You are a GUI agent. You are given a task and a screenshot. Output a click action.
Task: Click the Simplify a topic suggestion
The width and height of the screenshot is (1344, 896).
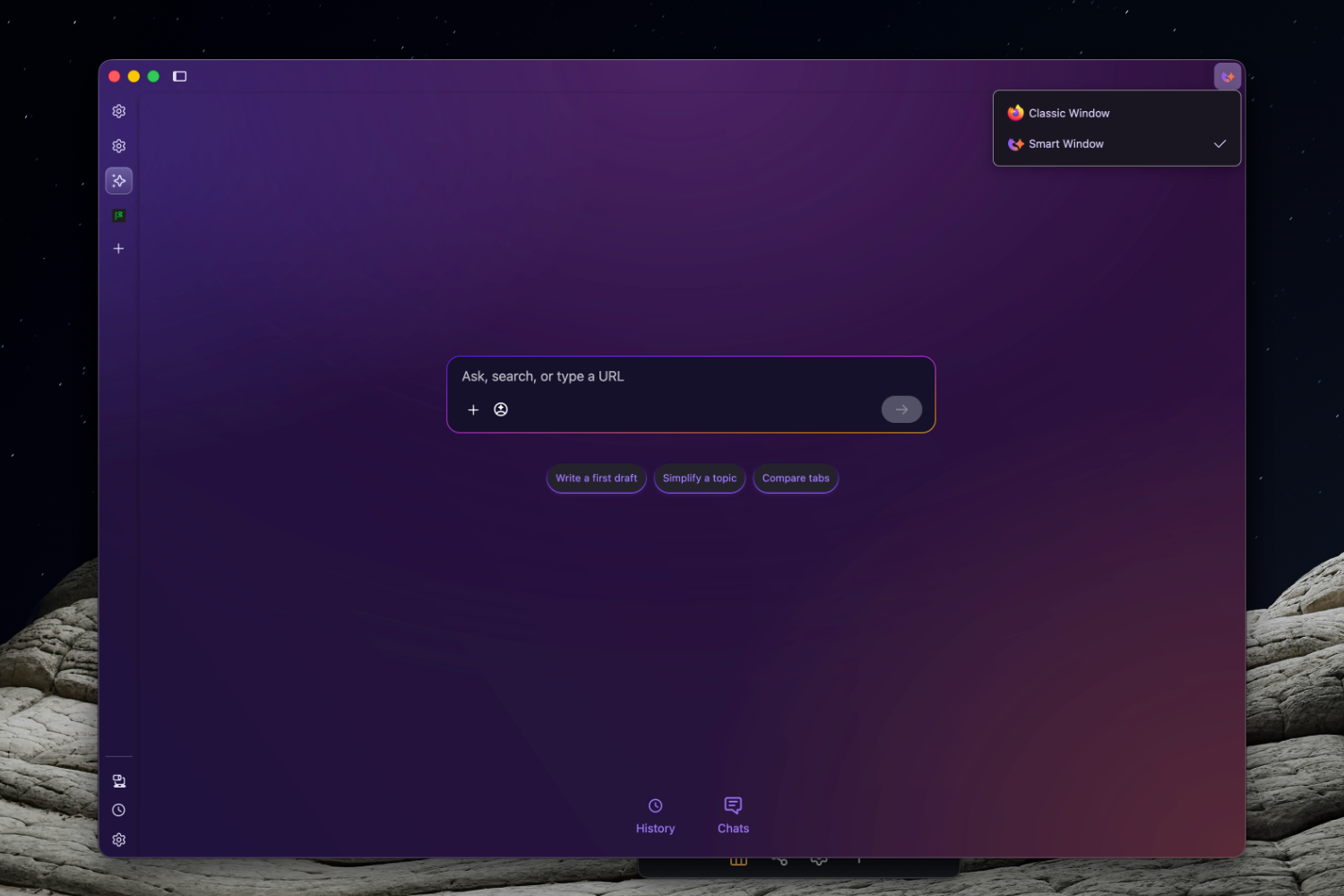point(700,478)
